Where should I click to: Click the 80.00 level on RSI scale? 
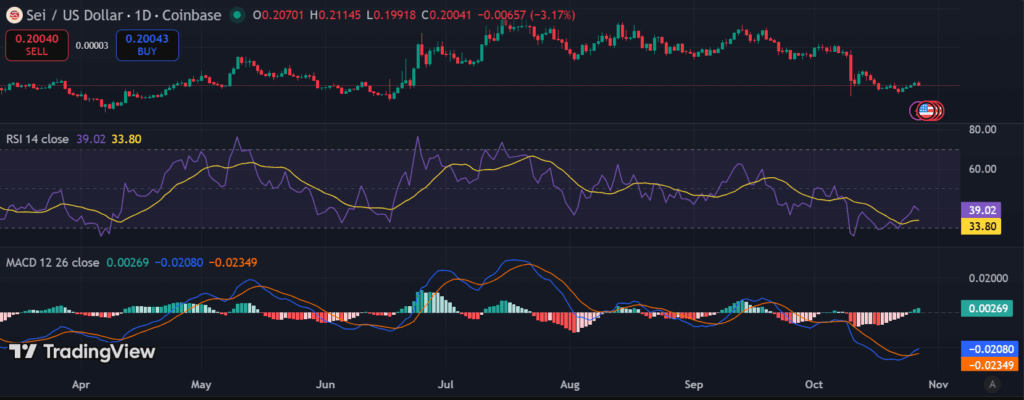pos(984,129)
